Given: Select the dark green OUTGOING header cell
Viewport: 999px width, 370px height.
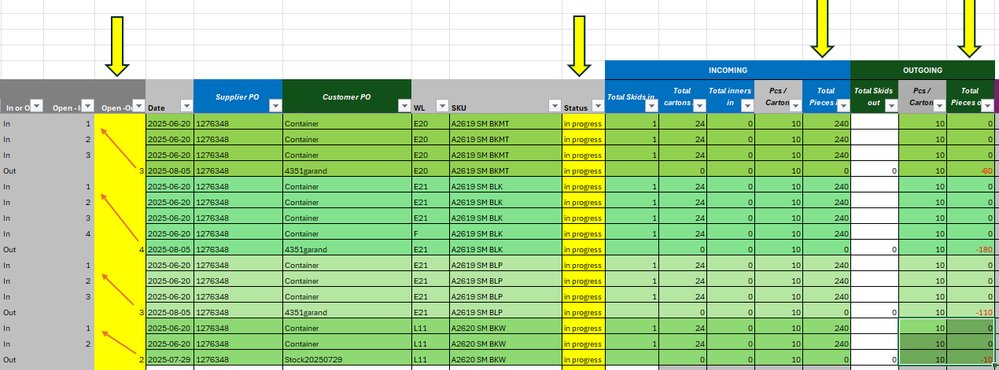Looking at the screenshot, I should point(923,70).
